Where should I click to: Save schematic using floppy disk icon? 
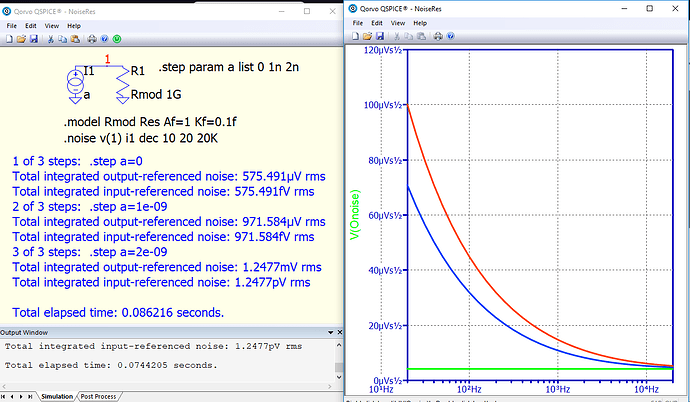point(34,38)
